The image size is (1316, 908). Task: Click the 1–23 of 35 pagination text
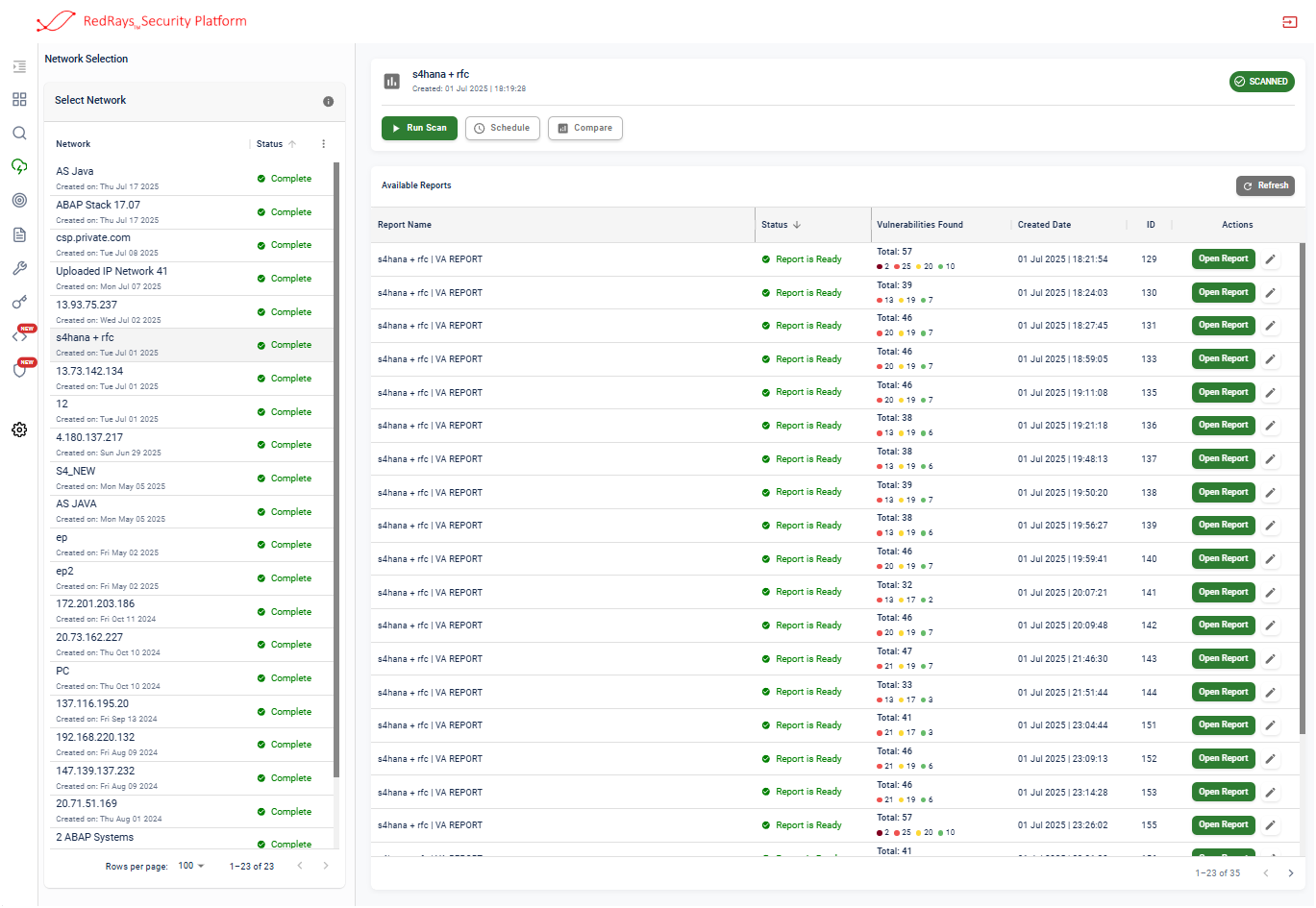[x=1218, y=873]
